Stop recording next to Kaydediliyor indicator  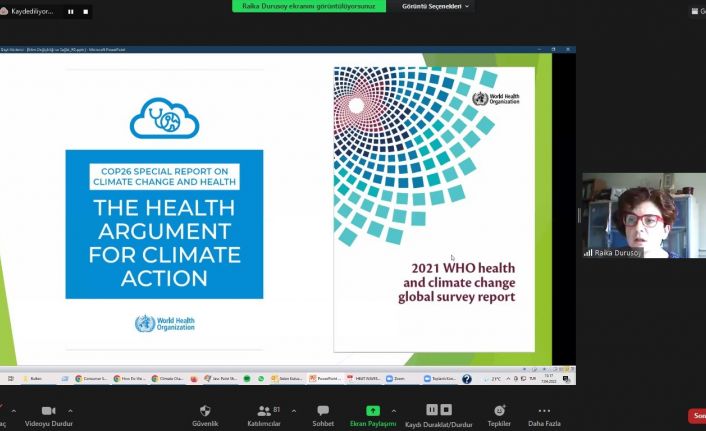(85, 12)
